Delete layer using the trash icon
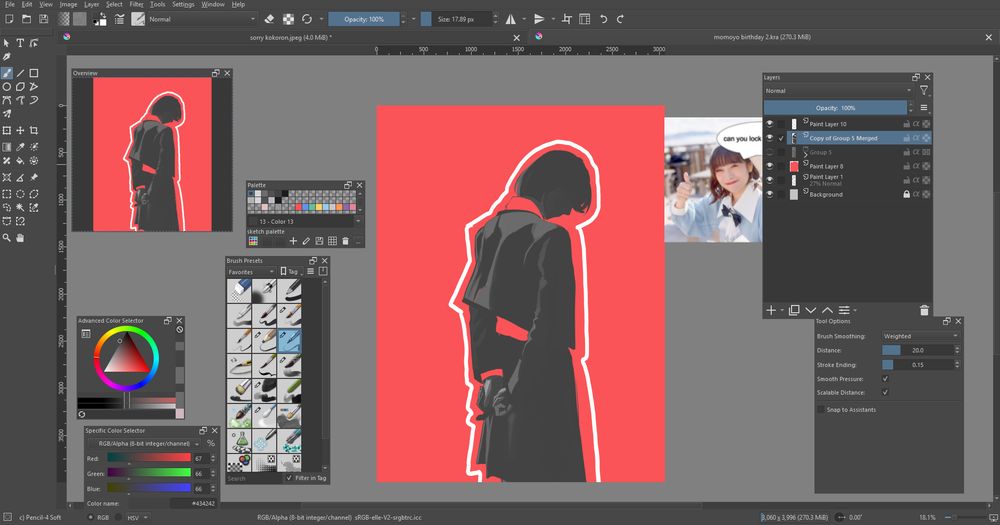 coord(924,310)
